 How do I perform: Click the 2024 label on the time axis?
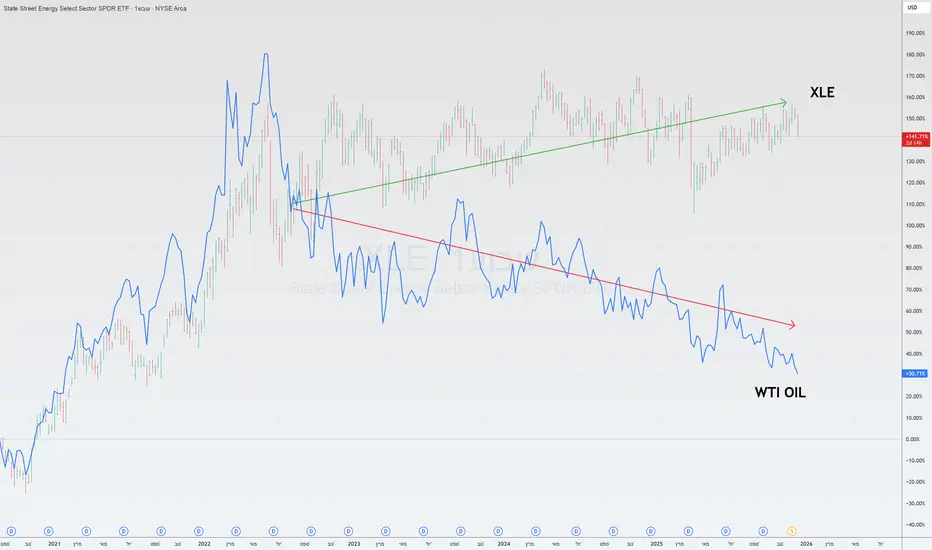503,543
